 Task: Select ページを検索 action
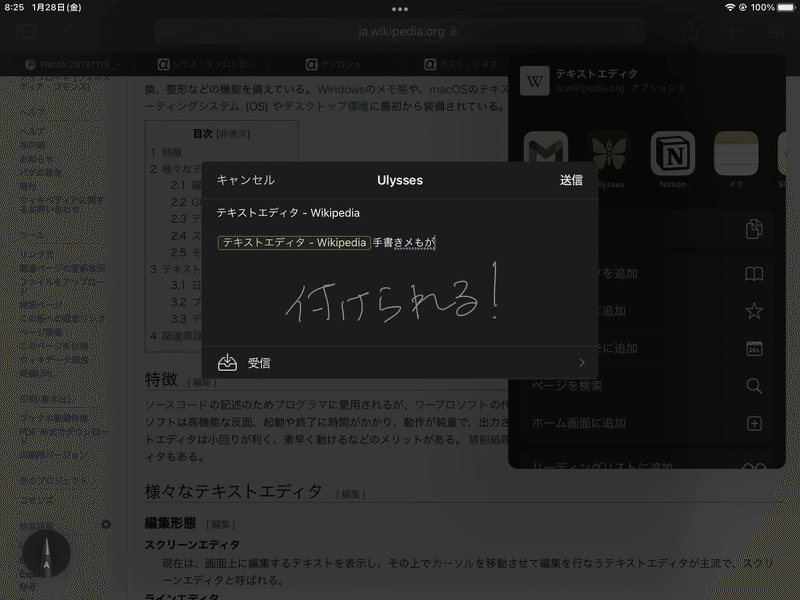[567, 386]
